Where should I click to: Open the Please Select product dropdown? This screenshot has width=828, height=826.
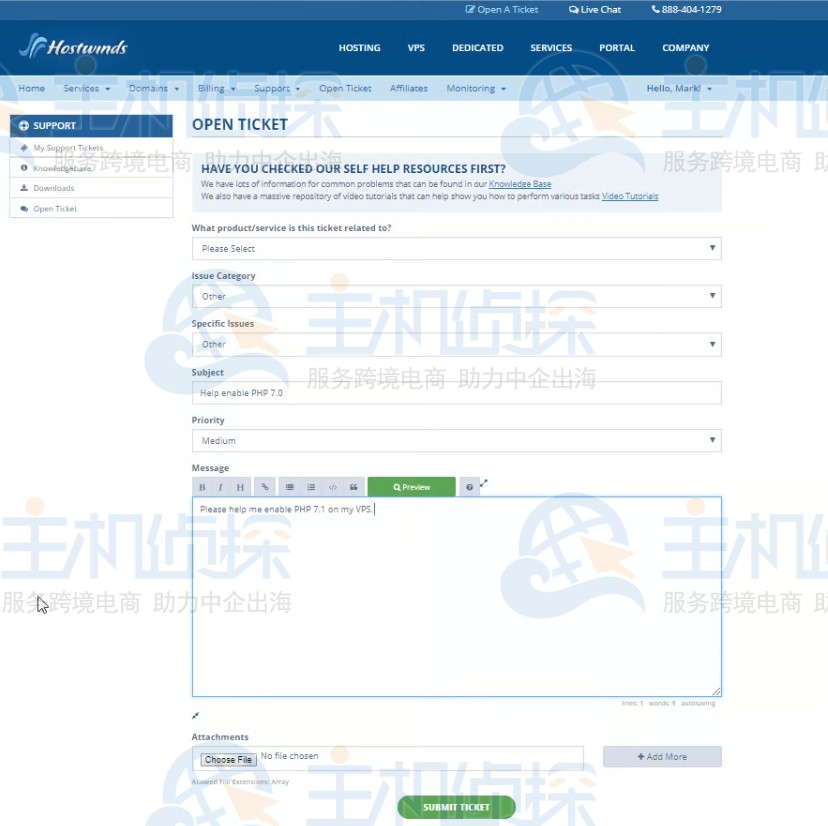(456, 247)
